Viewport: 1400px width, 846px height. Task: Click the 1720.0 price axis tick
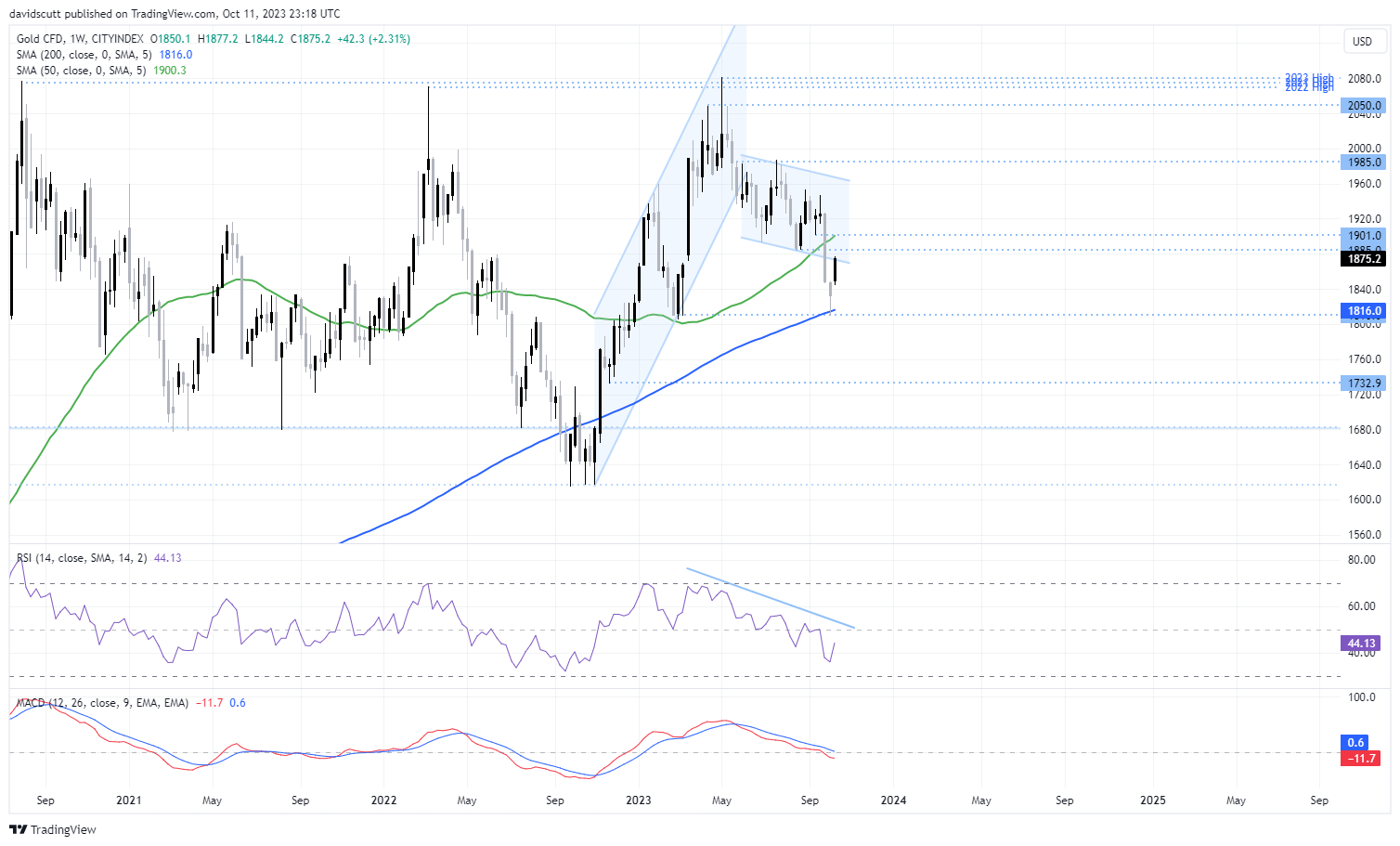(1365, 395)
